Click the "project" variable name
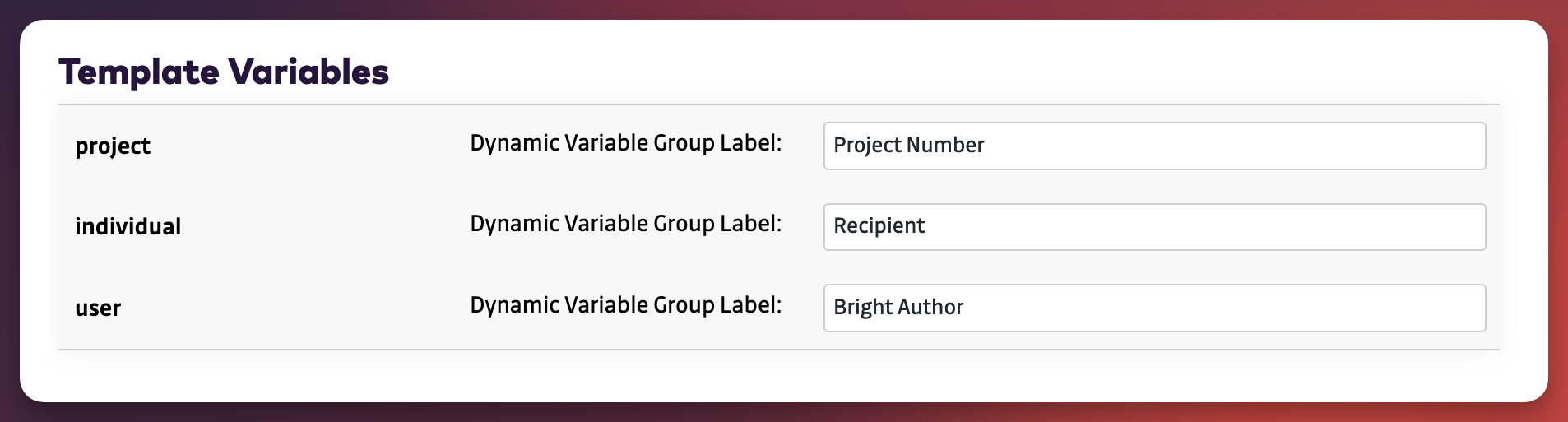Viewport: 1568px width, 422px height. pos(113,146)
